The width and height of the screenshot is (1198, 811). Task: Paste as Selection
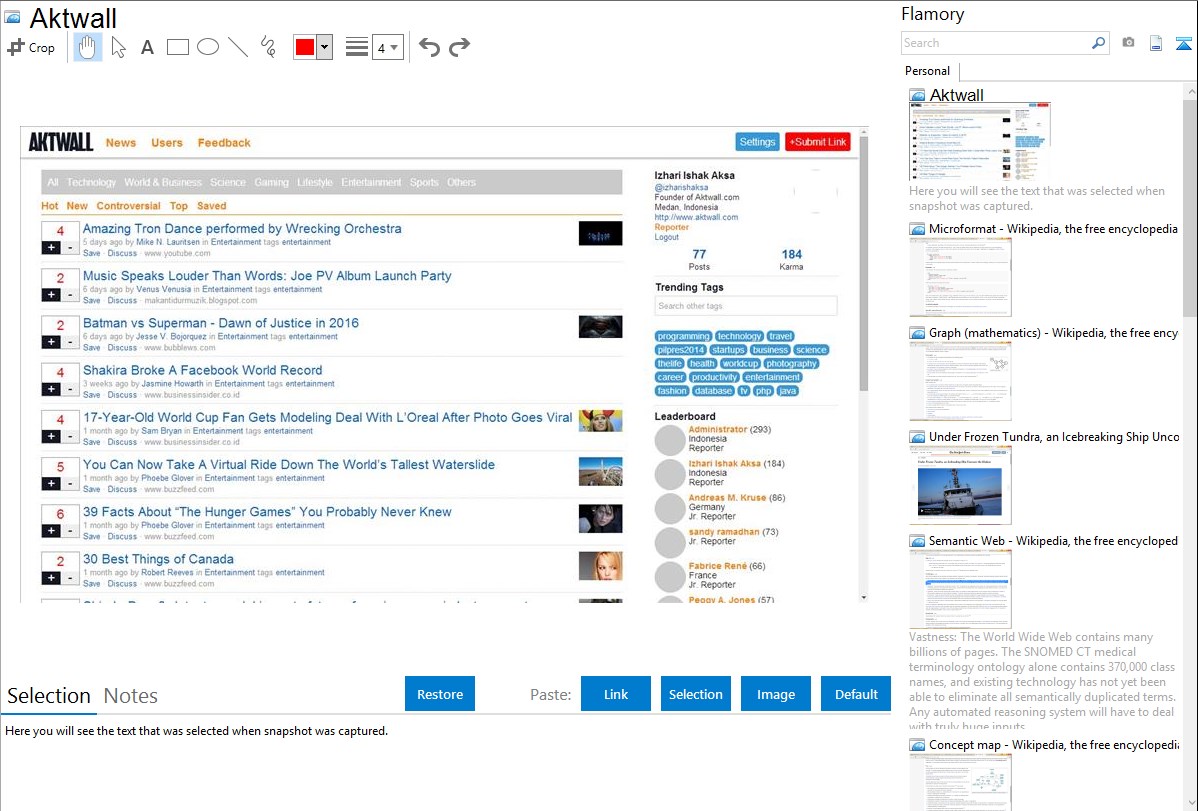[x=695, y=694]
